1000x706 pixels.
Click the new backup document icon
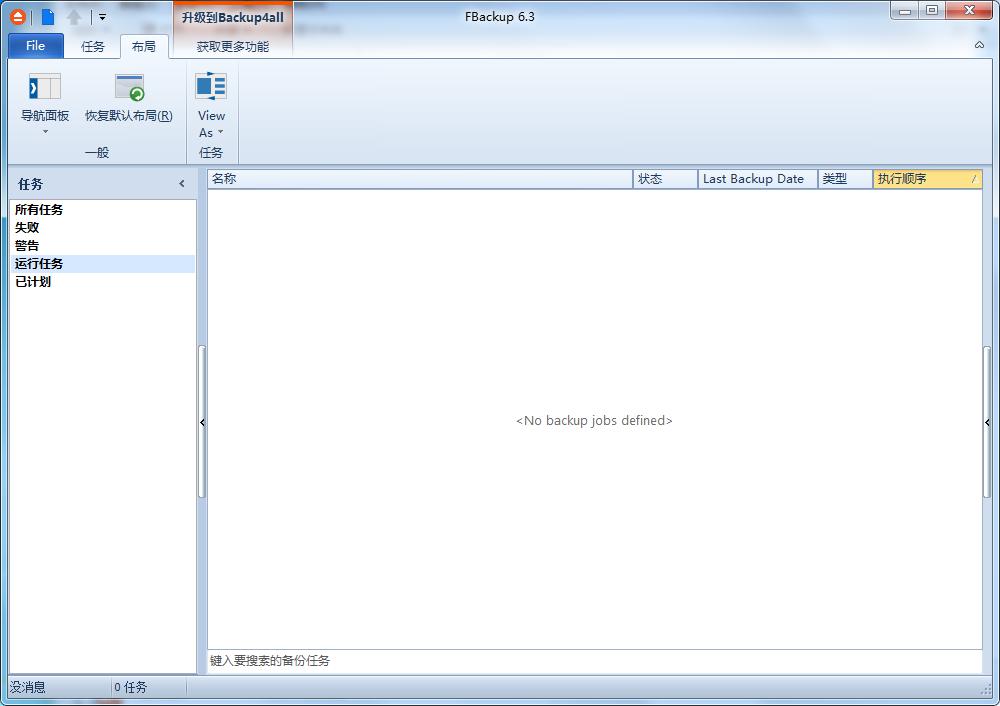(47, 17)
